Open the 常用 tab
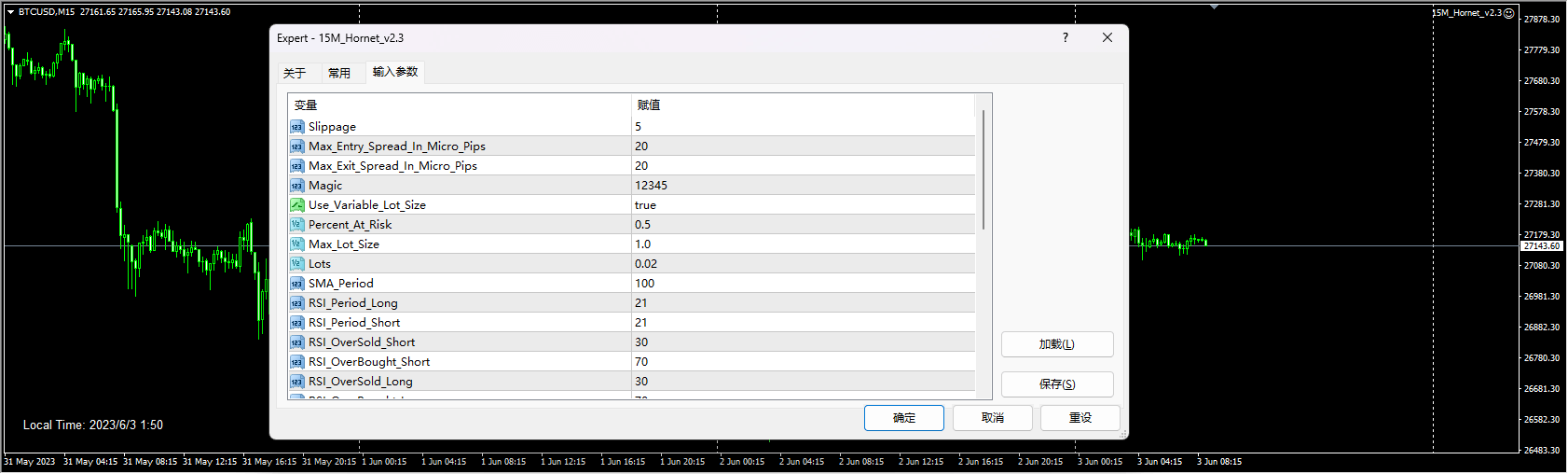This screenshot has height=474, width=1568. [x=339, y=73]
